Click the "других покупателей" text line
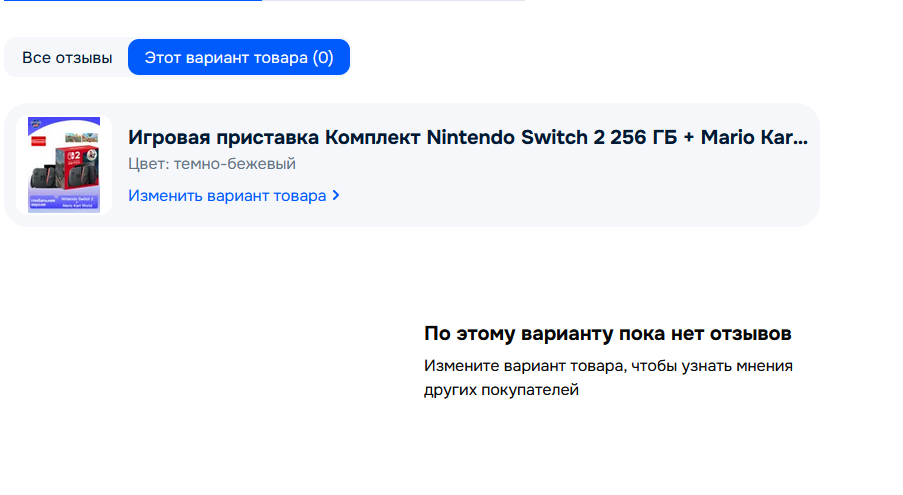This screenshot has height=495, width=903. tap(501, 390)
